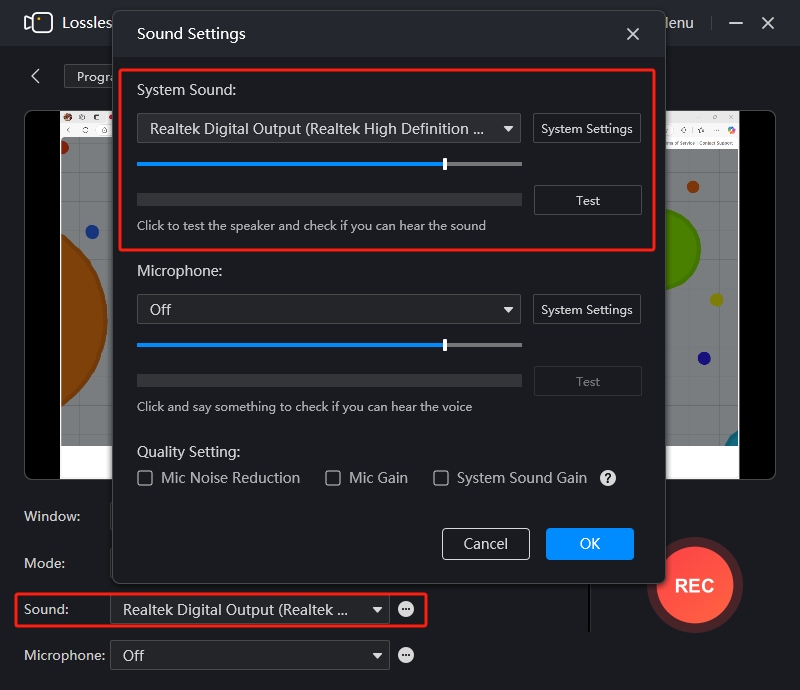Close the main recorder window
This screenshot has width=800, height=690.
pyautogui.click(x=768, y=23)
